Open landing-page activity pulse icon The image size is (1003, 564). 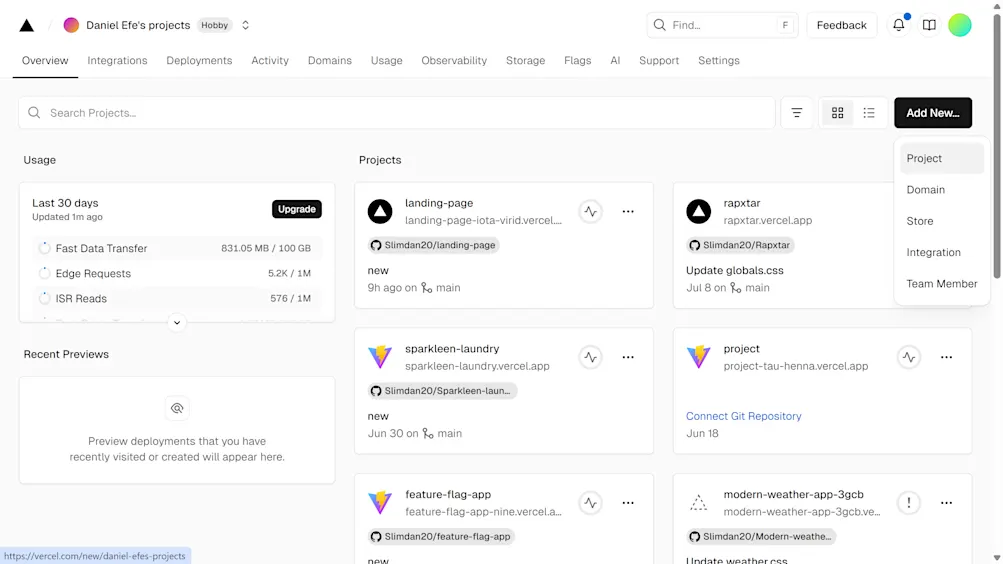click(x=590, y=212)
